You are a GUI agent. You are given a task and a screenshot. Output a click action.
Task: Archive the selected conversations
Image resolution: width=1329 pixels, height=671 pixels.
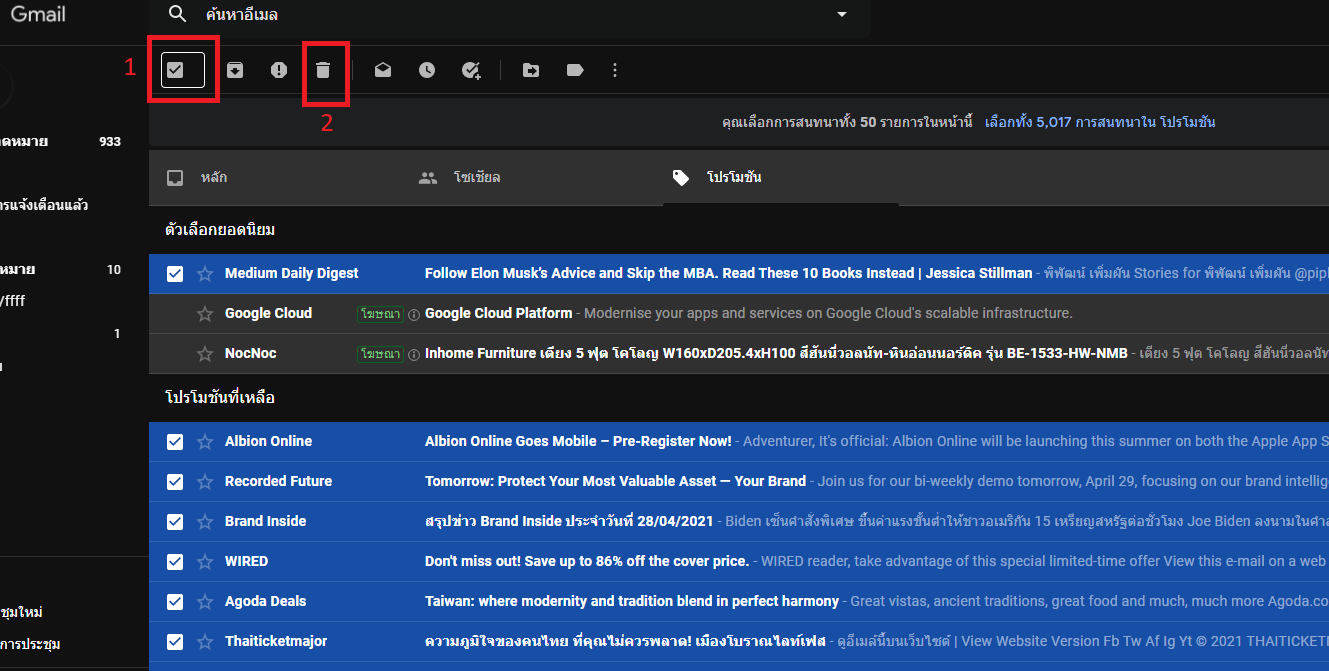coord(235,70)
